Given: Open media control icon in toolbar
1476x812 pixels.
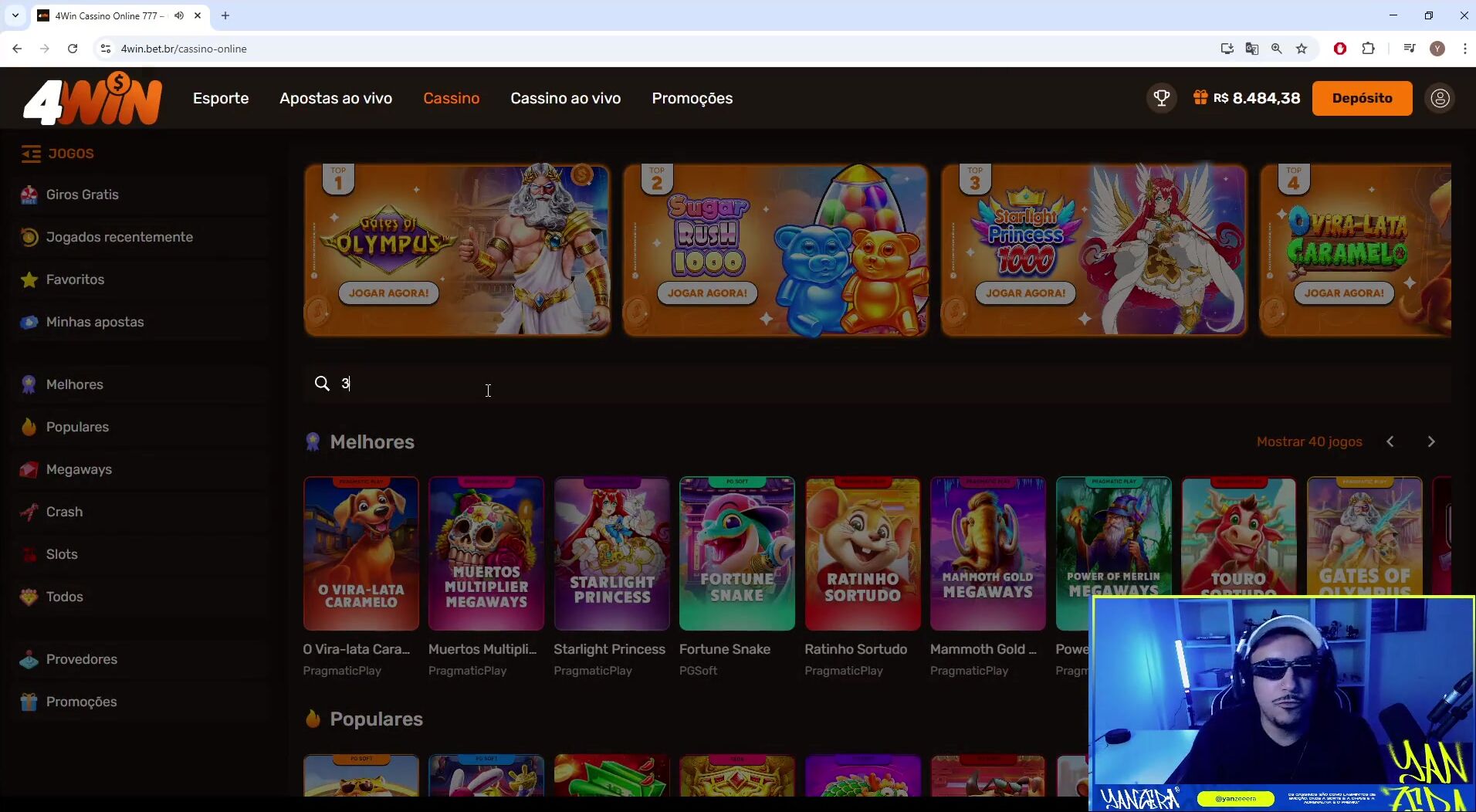Looking at the screenshot, I should pos(1410,49).
